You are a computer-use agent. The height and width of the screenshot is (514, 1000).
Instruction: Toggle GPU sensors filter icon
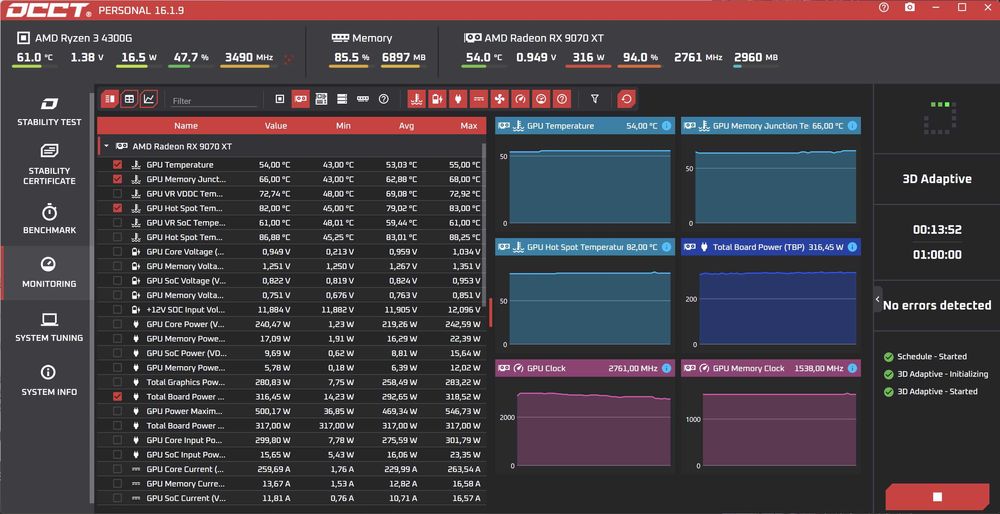300,99
